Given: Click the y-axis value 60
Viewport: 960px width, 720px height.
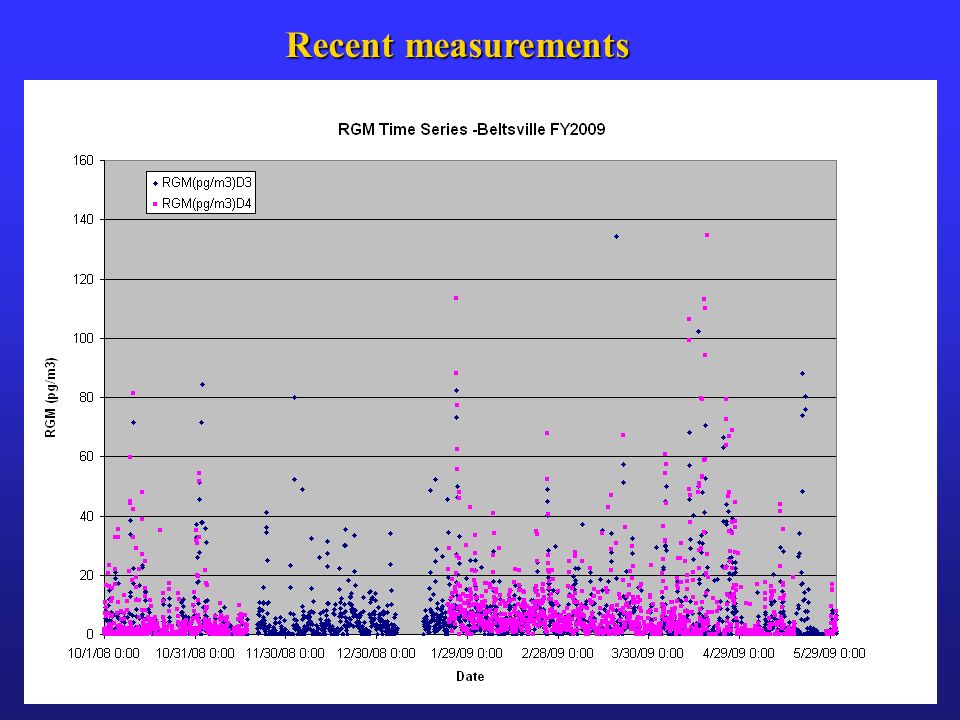Looking at the screenshot, I should 86,457.
